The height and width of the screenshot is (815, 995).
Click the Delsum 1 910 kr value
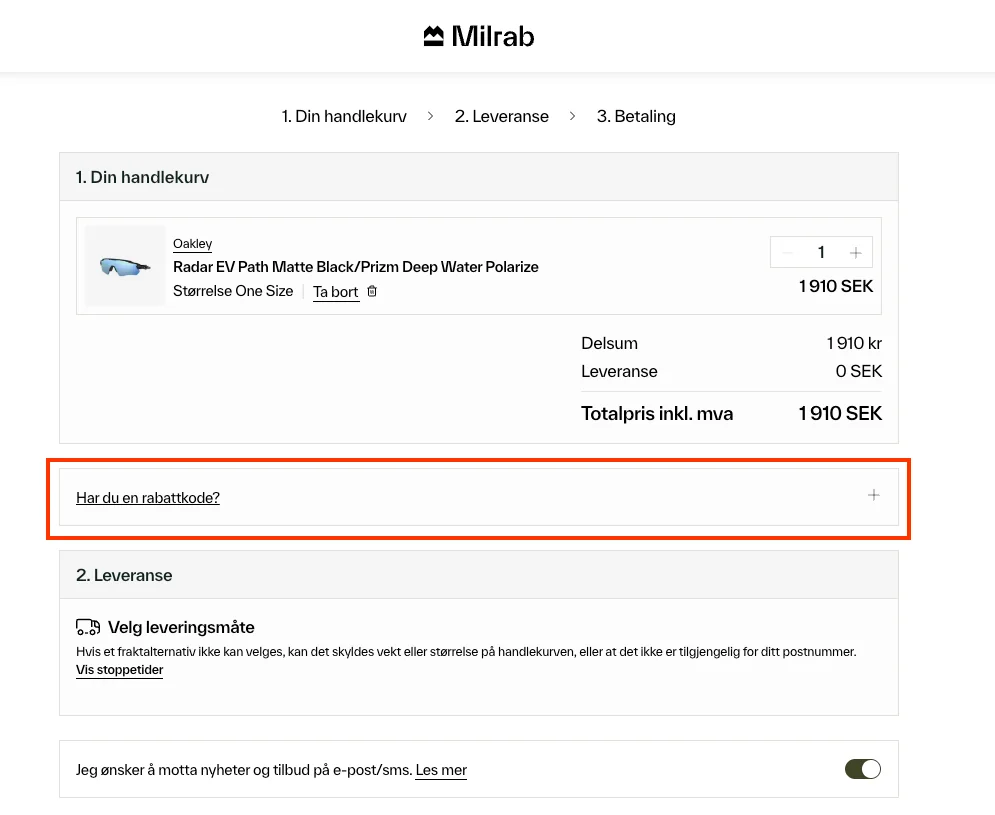point(853,343)
